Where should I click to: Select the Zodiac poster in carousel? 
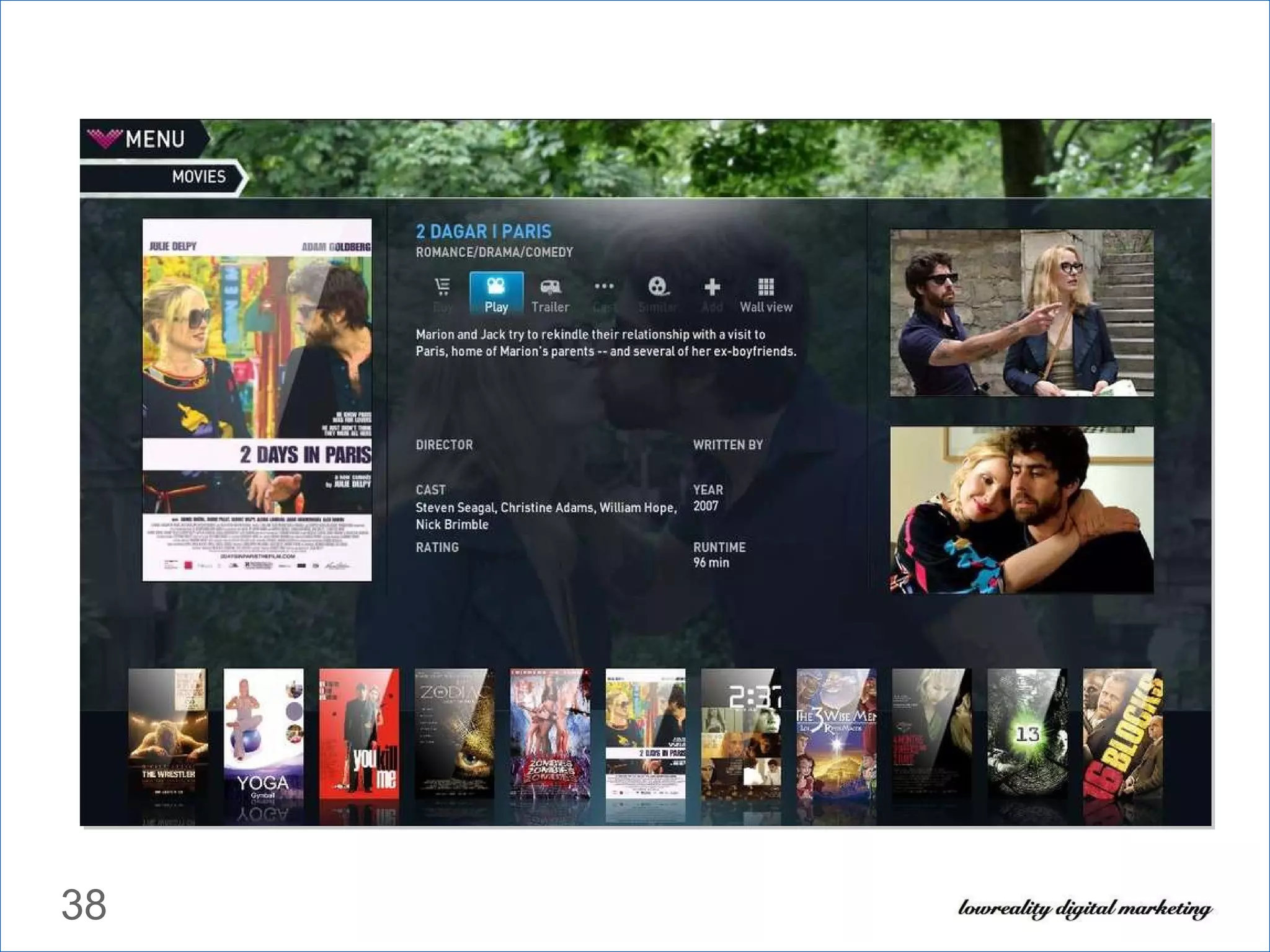[455, 734]
